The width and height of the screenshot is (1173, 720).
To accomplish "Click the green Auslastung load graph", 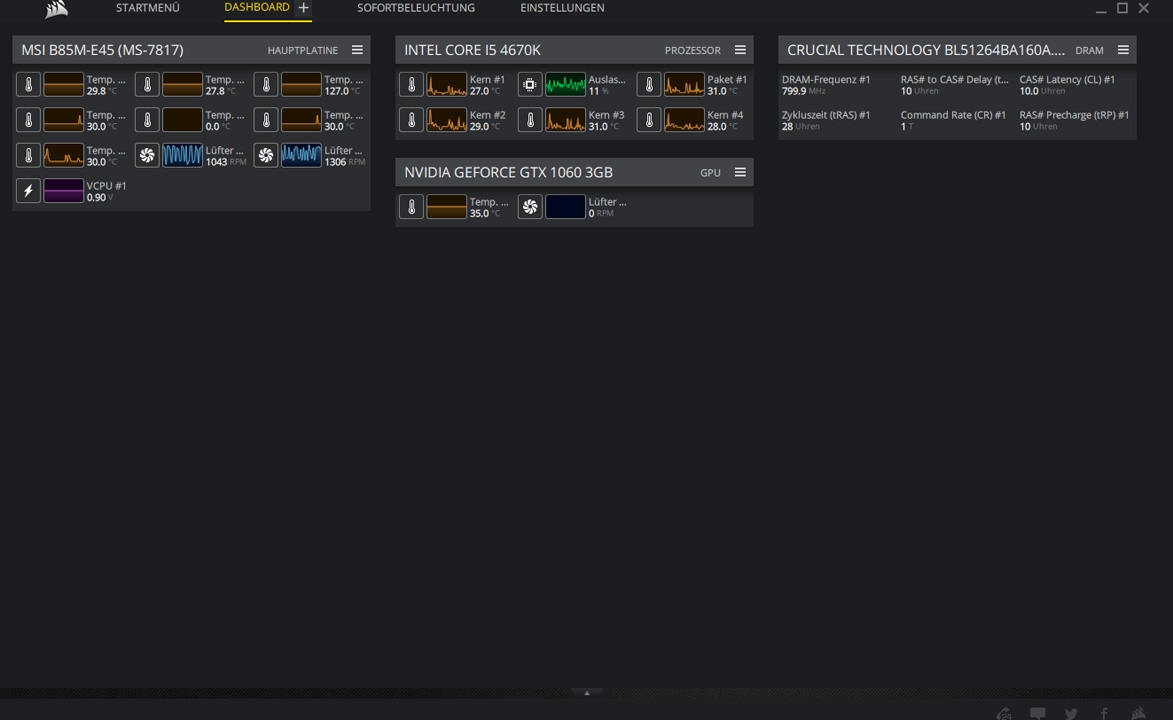I will (x=566, y=85).
